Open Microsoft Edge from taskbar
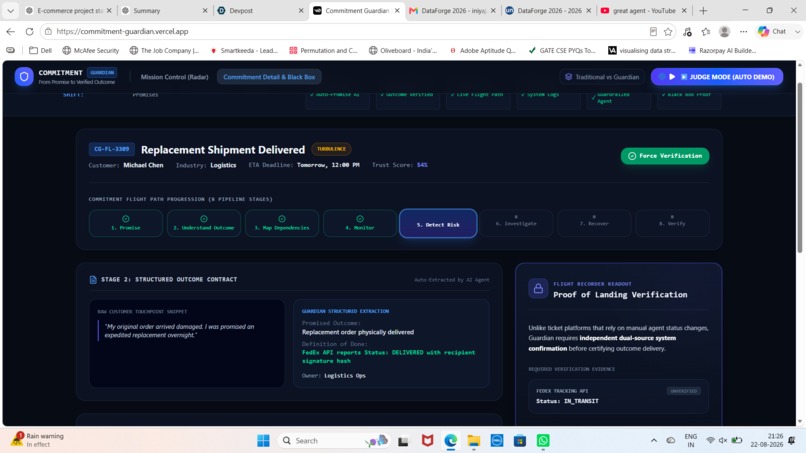This screenshot has width=806, height=453. (x=450, y=441)
